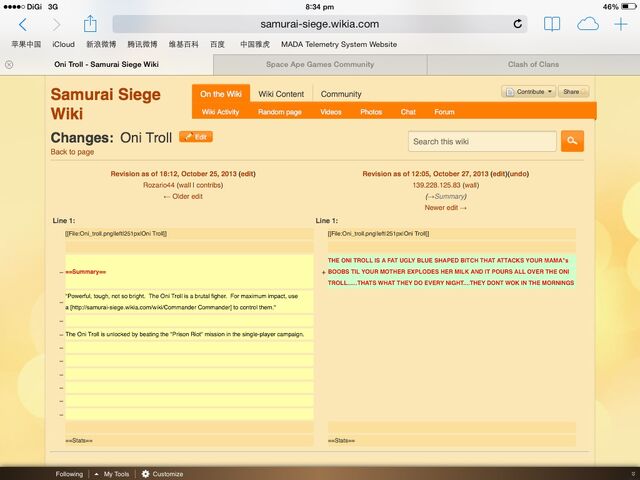The height and width of the screenshot is (480, 640).
Task: Open the wiki Forum
Action: pyautogui.click(x=444, y=112)
